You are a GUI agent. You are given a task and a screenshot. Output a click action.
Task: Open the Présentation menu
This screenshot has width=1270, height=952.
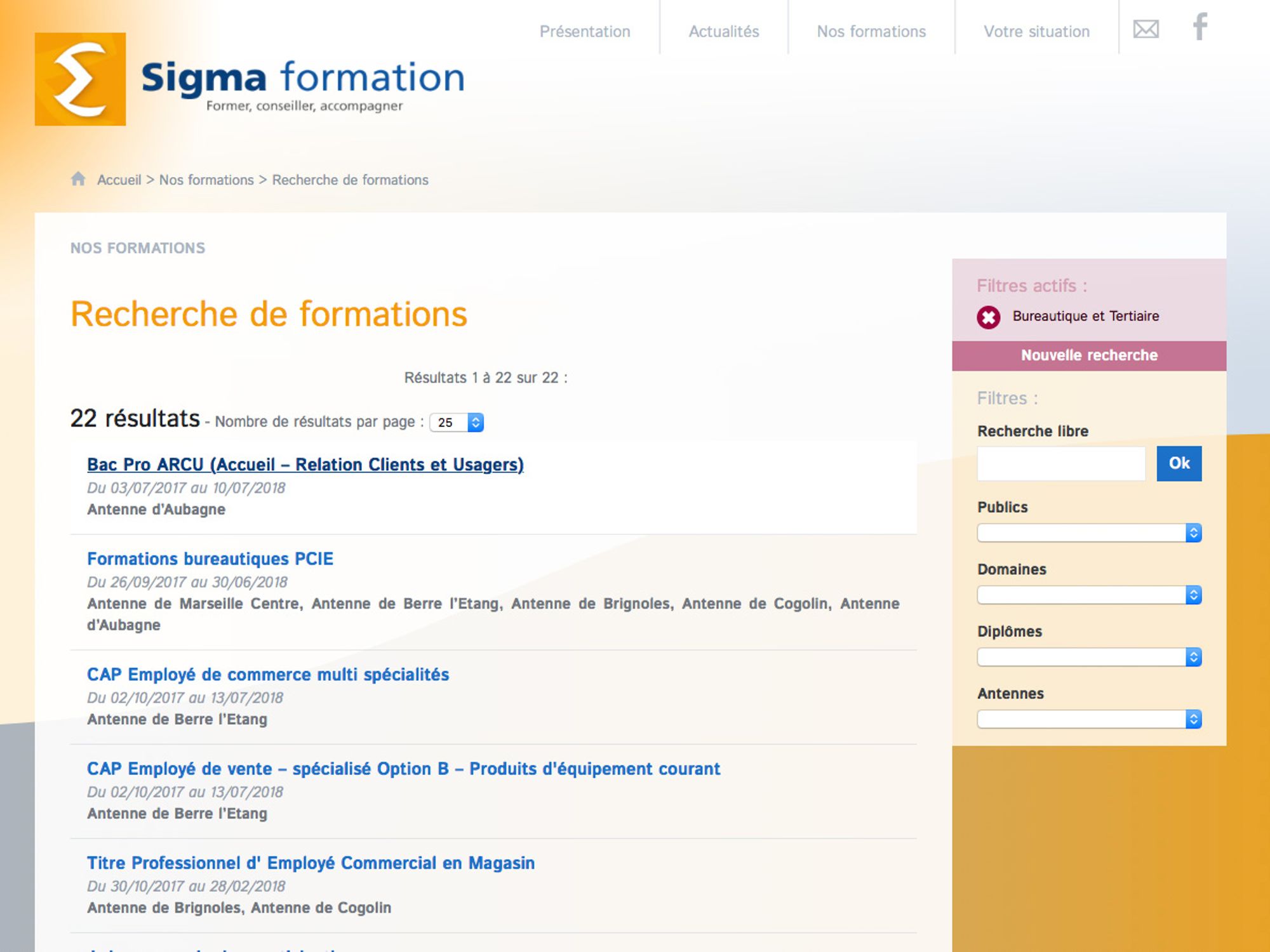(585, 31)
